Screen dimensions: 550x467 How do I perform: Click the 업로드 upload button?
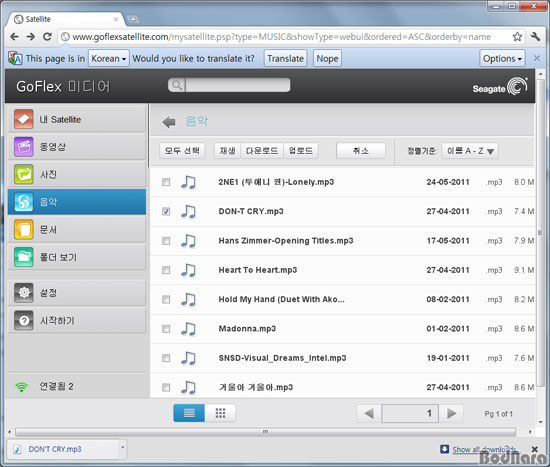pos(301,151)
